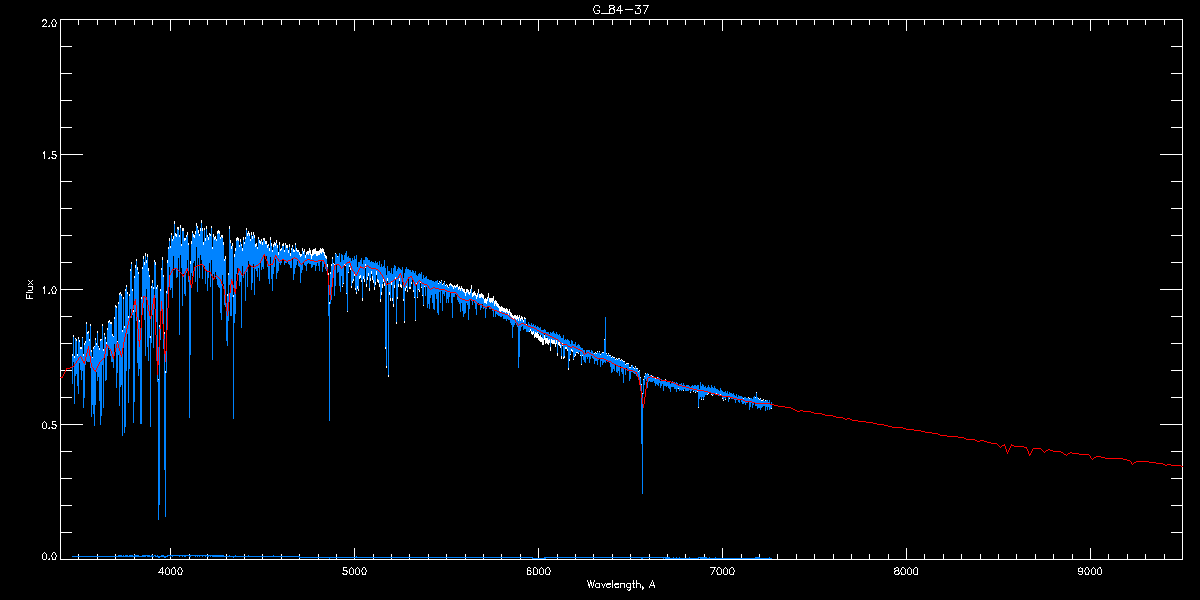Click the 4000 wavelength tick label
The width and height of the screenshot is (1200, 600).
pyautogui.click(x=171, y=571)
